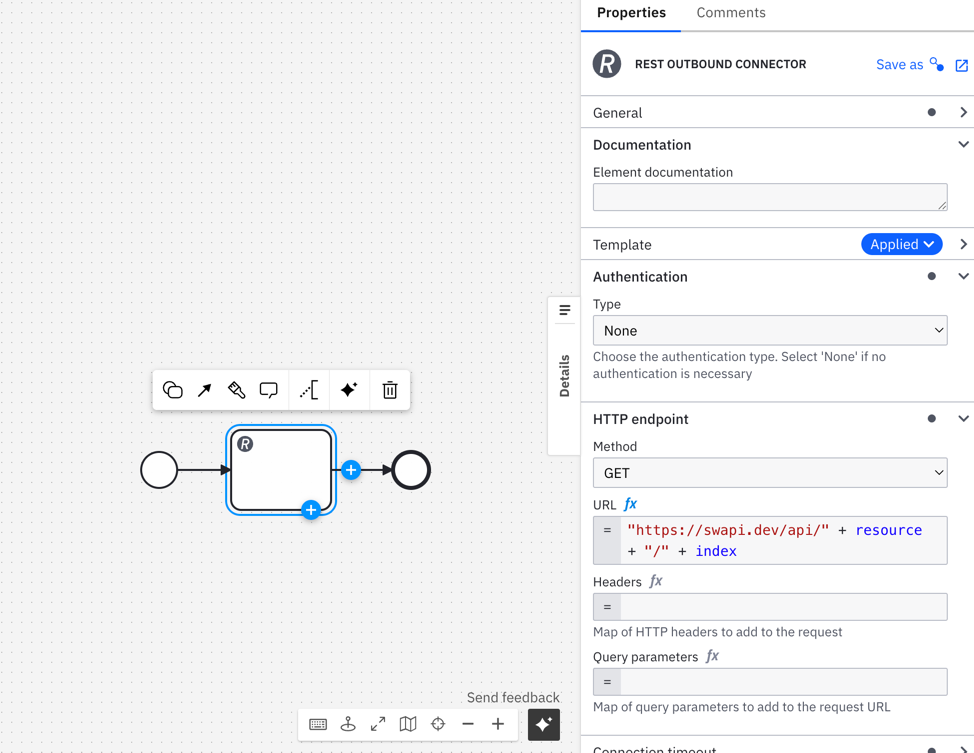
Task: Open the Method dropdown showing GET
Action: [769, 472]
